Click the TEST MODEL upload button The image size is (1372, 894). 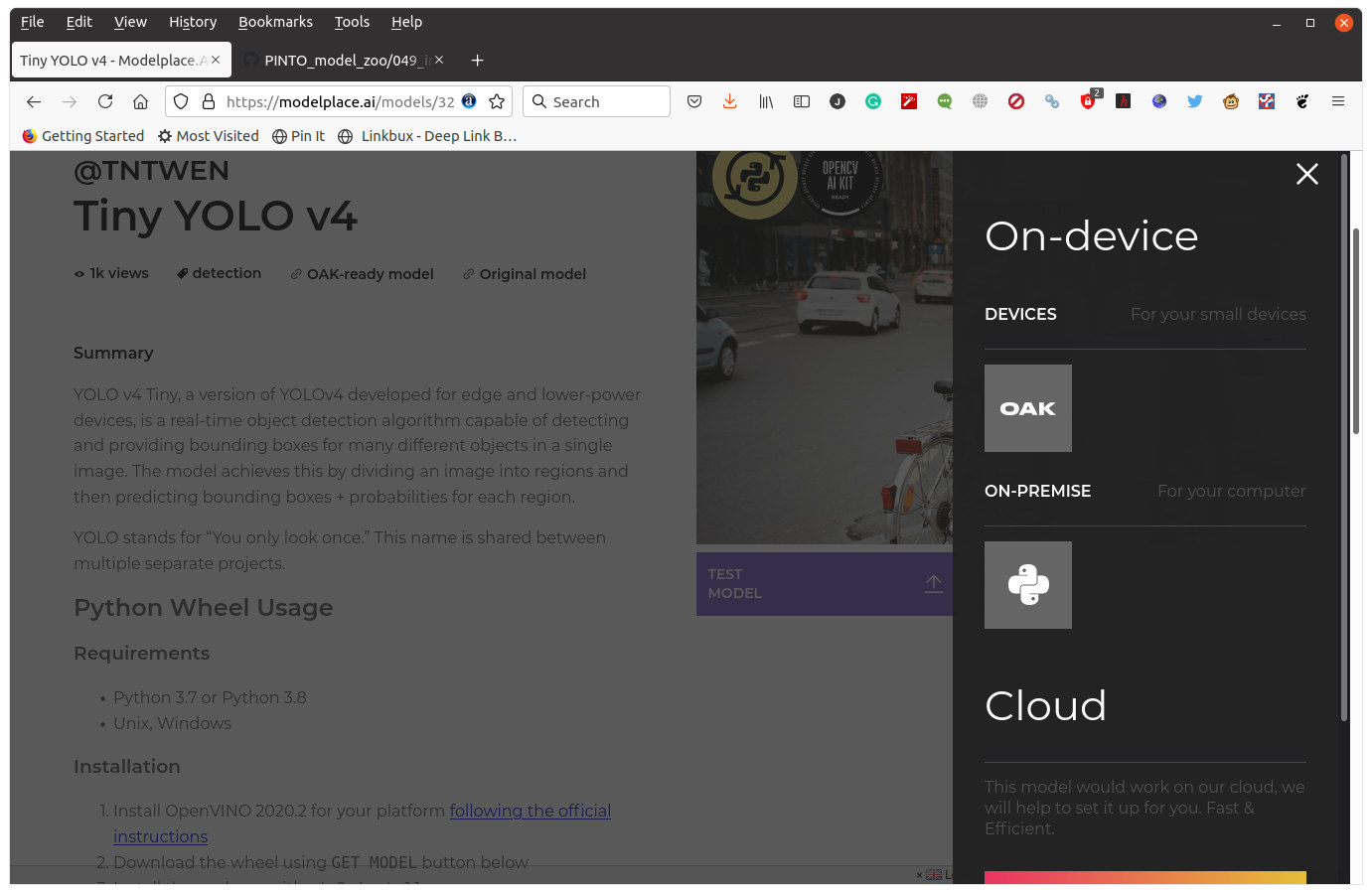coord(825,584)
